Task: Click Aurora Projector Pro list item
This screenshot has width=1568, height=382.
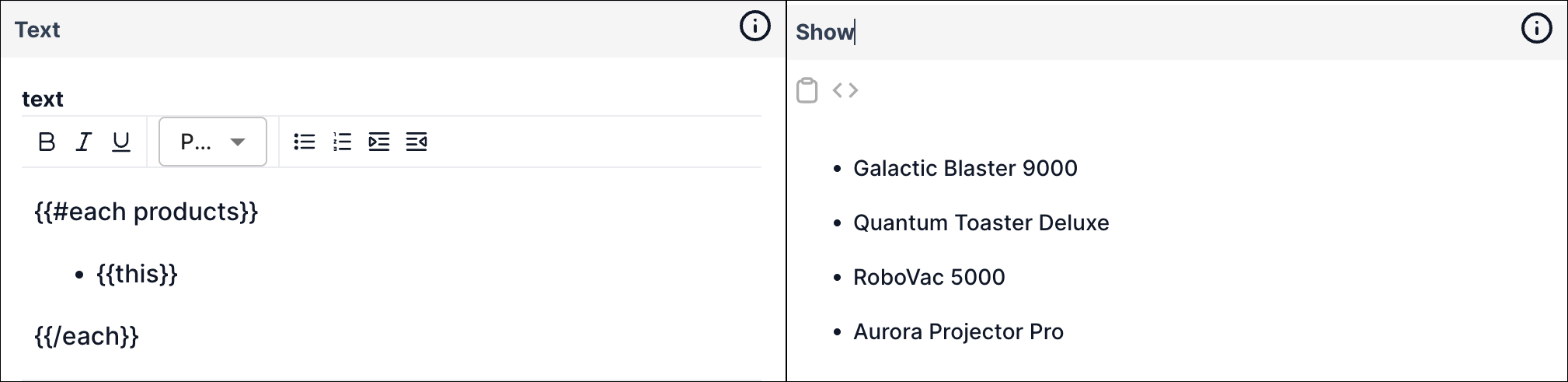Action: point(958,331)
